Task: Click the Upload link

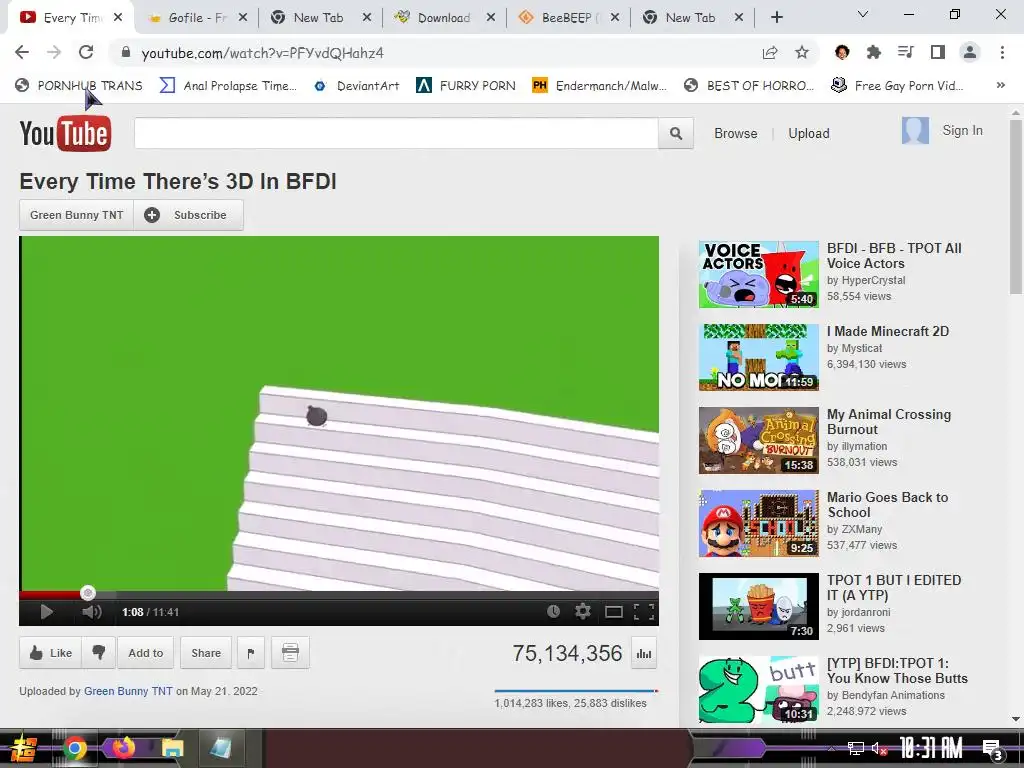Action: (x=808, y=133)
